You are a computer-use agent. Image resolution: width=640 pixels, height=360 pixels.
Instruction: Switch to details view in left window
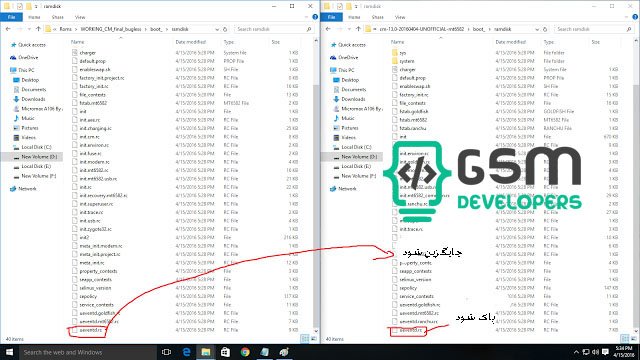pos(304,339)
